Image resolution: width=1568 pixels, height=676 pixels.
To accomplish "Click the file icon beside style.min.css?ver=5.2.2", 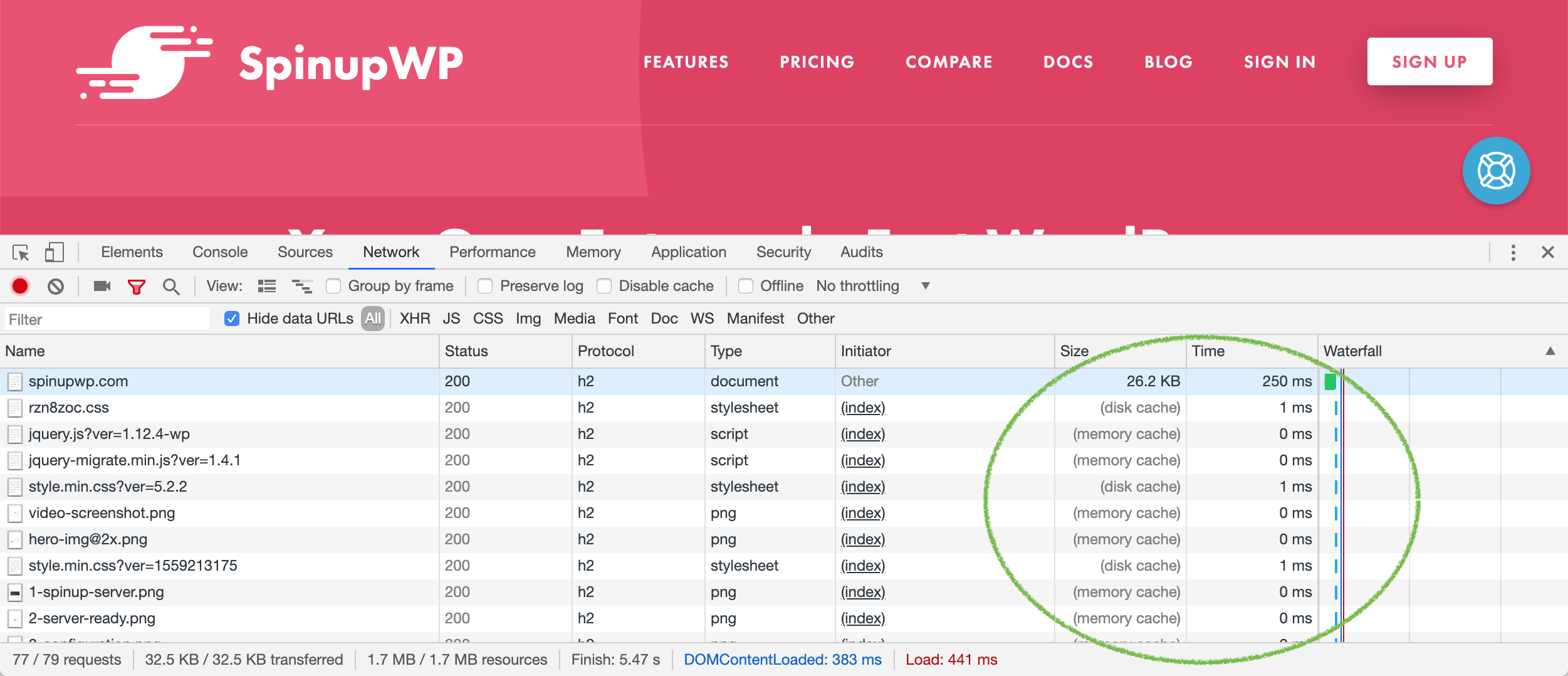I will (15, 487).
